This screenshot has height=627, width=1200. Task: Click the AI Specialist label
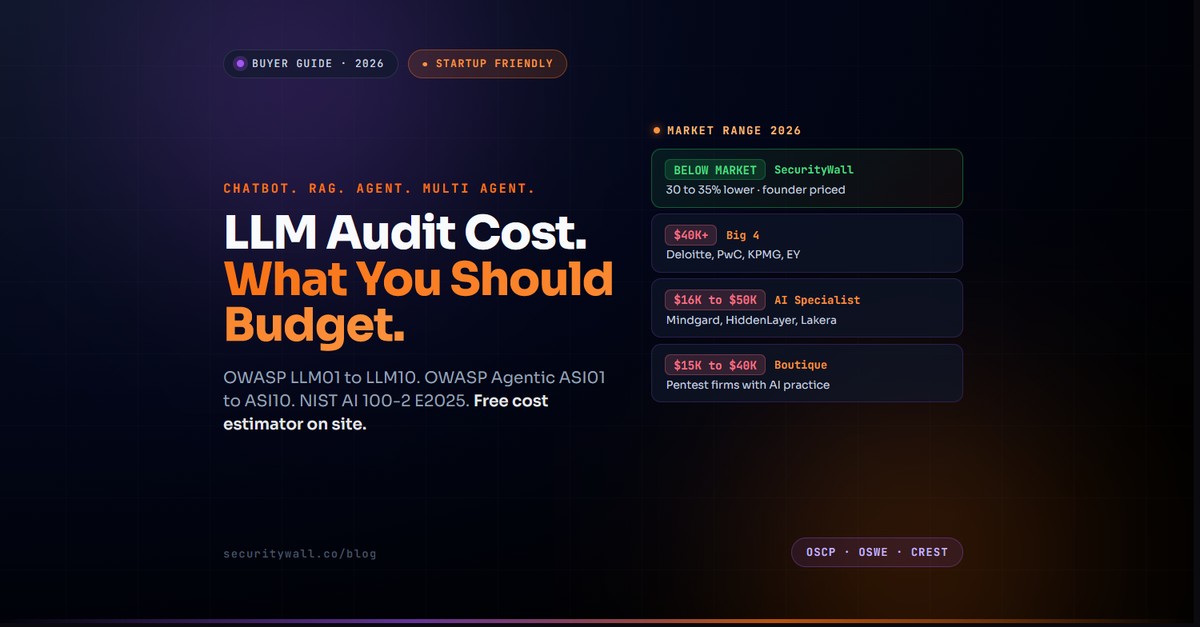pyautogui.click(x=817, y=300)
